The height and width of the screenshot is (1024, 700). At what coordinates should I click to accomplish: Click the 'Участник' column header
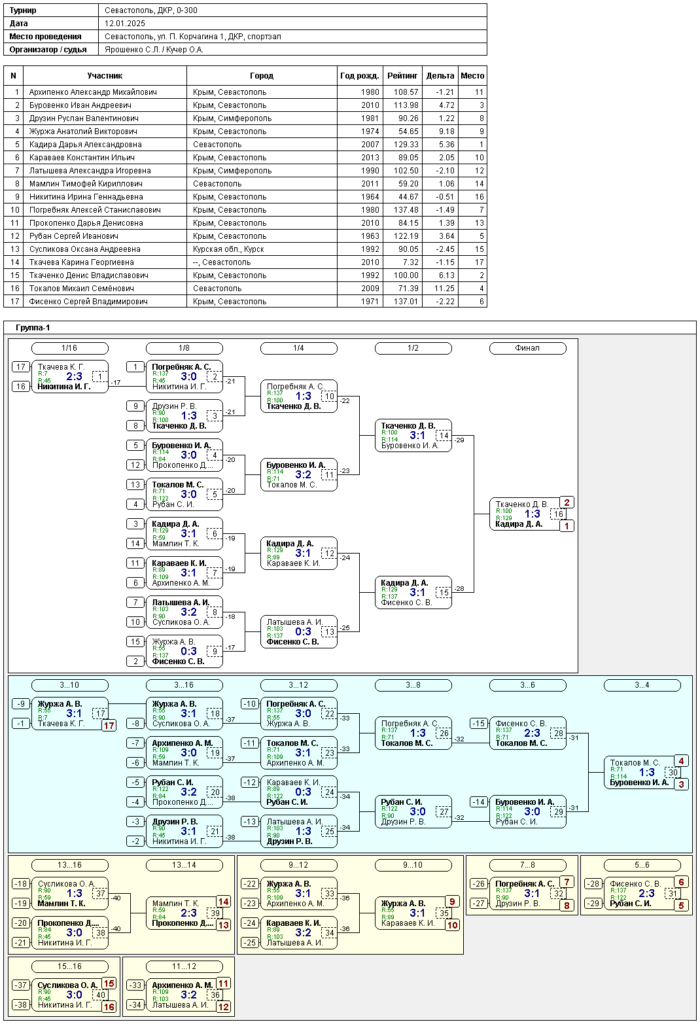(104, 76)
